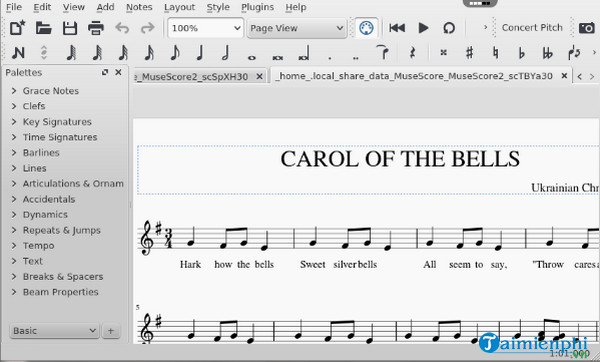Image resolution: width=600 pixels, height=362 pixels.
Task: Add augmentation dot
Action: (x=330, y=58)
